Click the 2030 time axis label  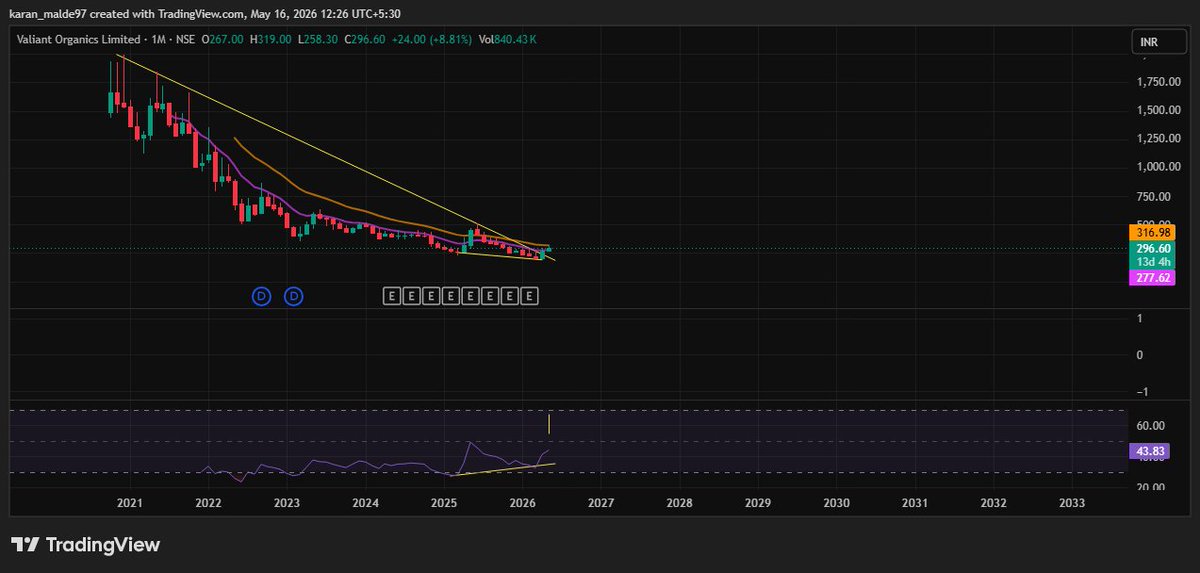coord(836,502)
